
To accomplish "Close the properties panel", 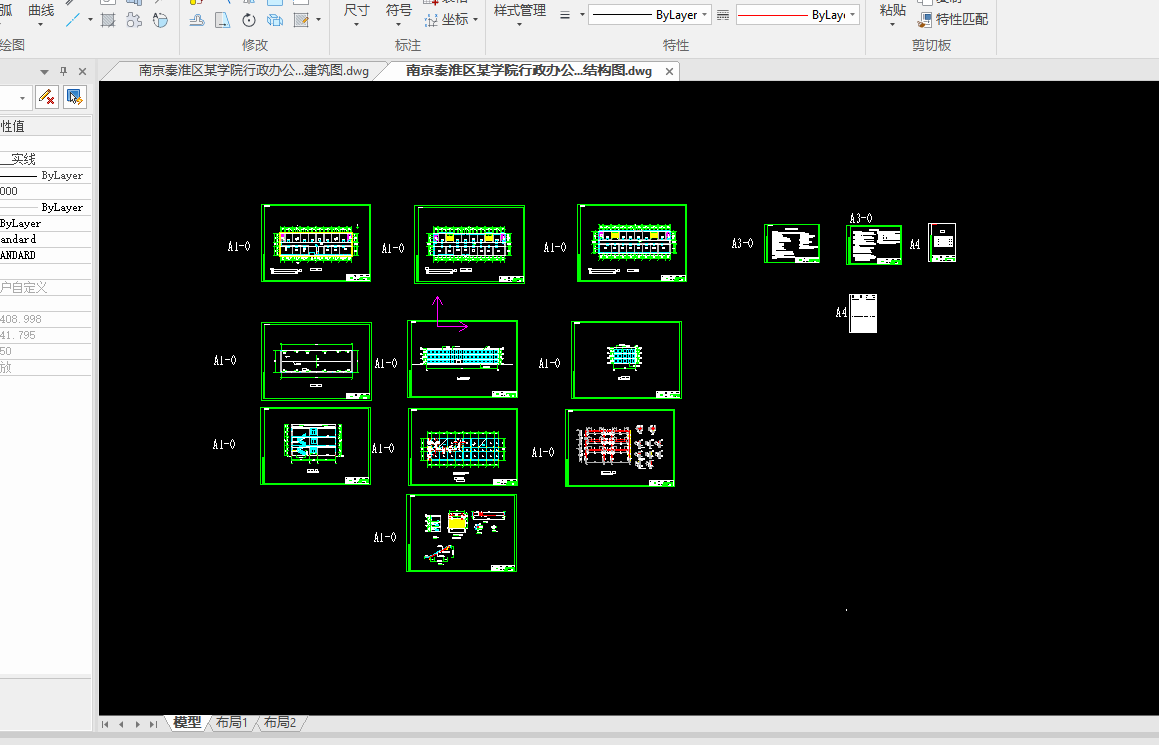I will 82,72.
